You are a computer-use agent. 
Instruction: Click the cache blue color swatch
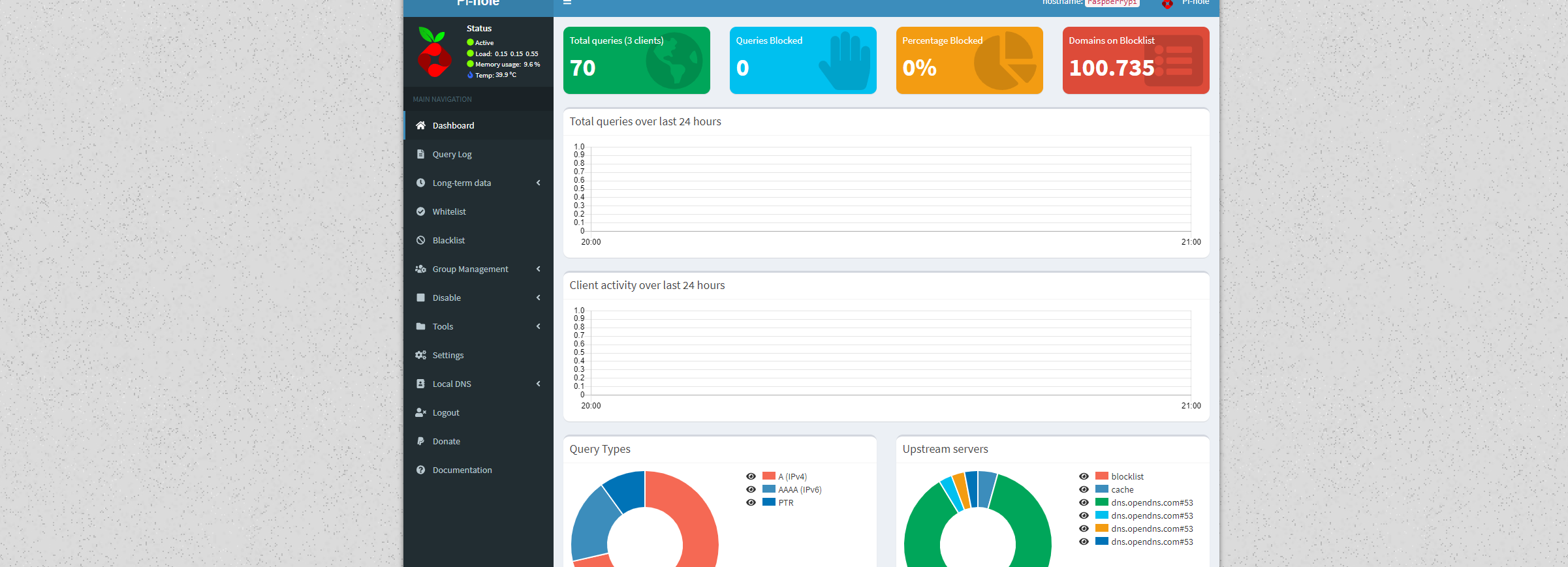1102,489
